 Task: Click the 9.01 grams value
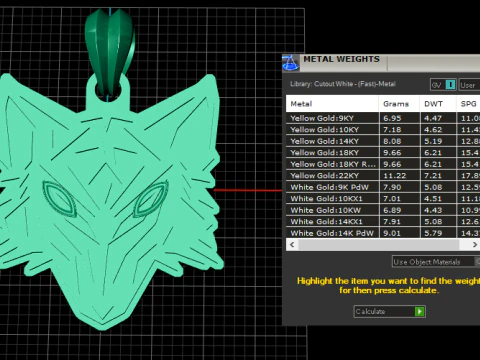pos(392,233)
